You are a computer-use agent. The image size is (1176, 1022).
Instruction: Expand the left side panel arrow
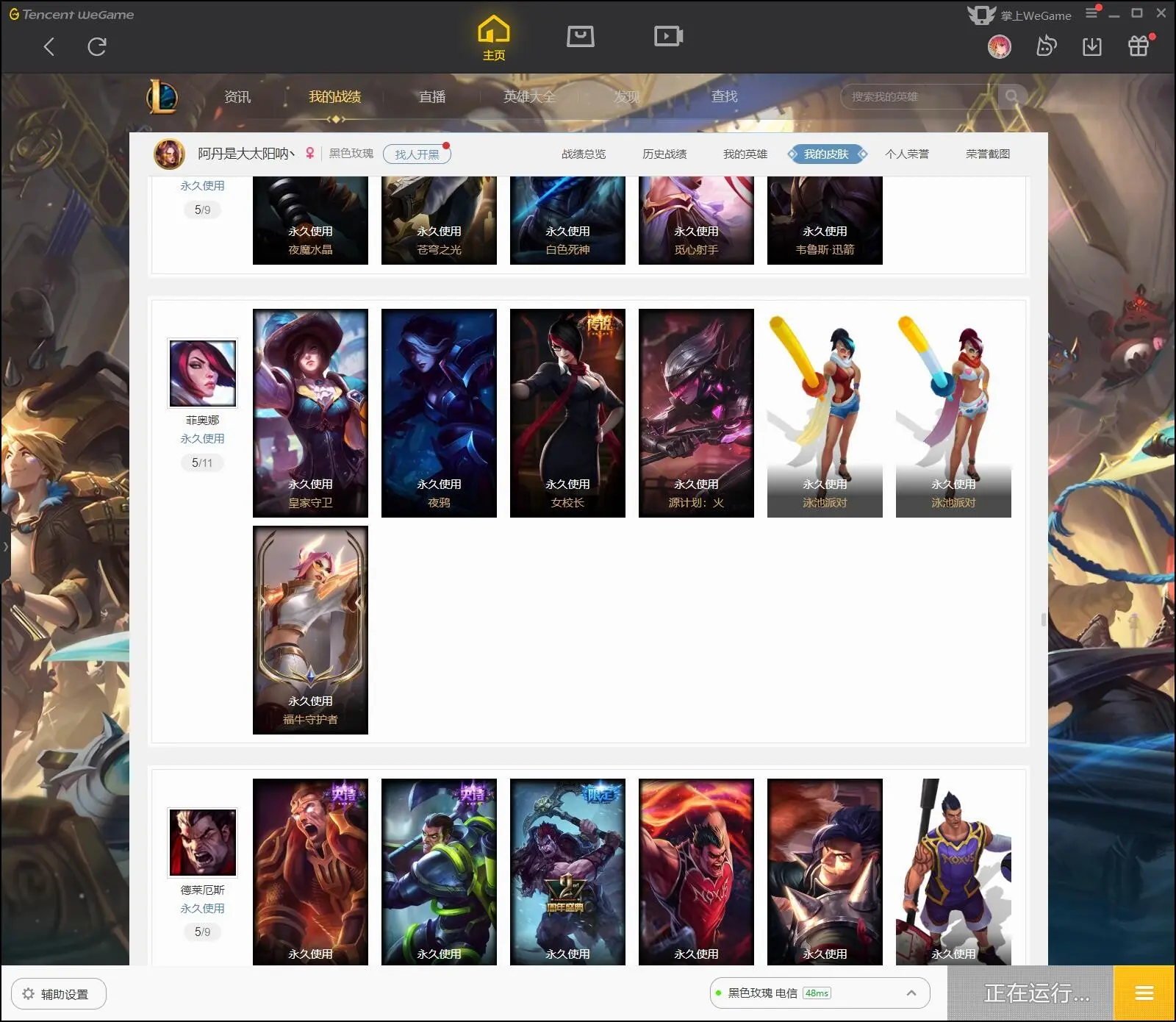[x=5, y=546]
